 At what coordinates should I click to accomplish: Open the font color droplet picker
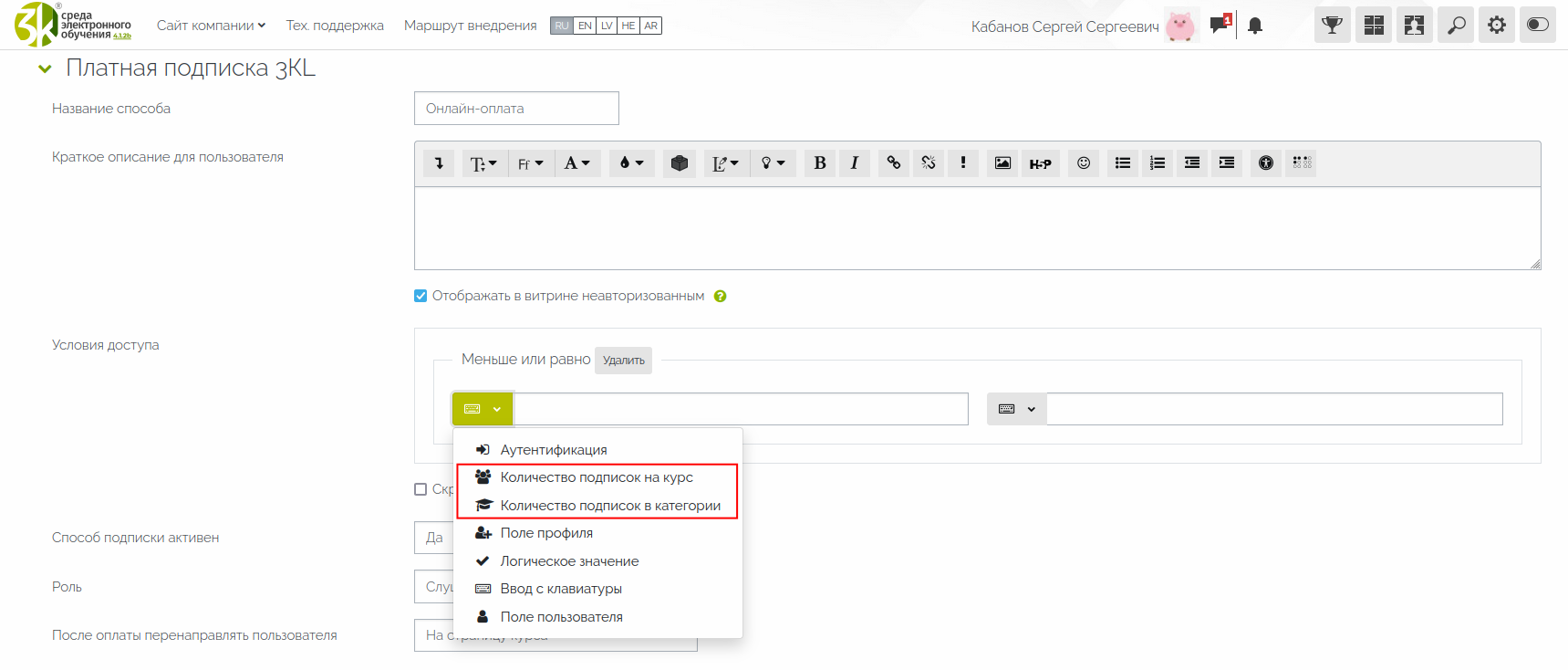pyautogui.click(x=631, y=163)
